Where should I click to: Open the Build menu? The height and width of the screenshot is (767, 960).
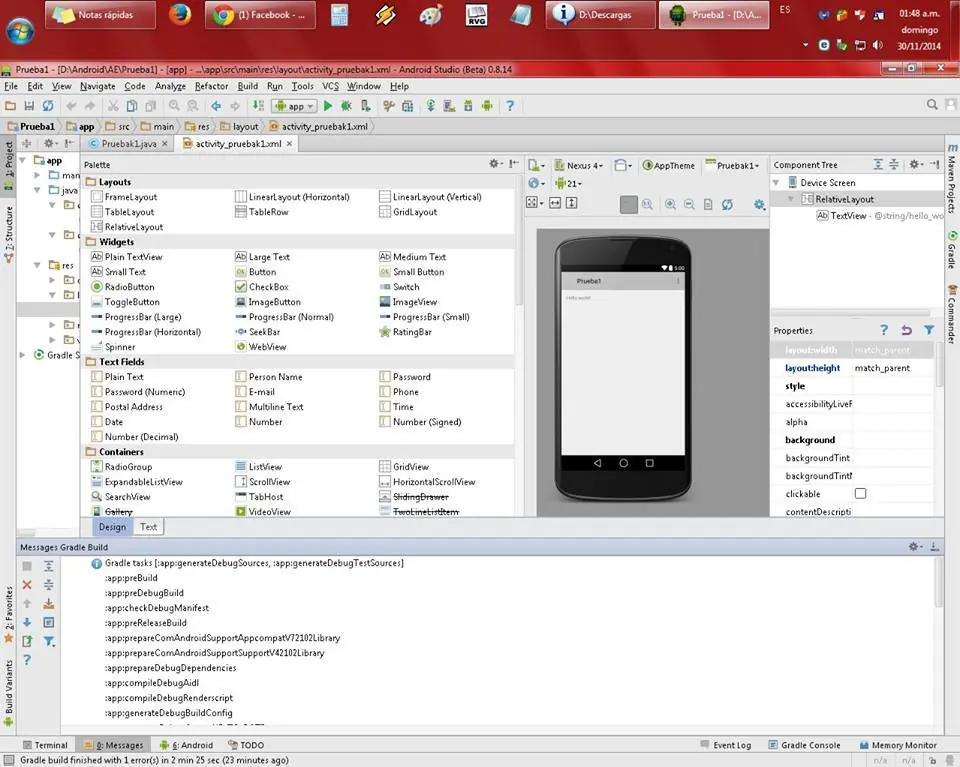pyautogui.click(x=247, y=86)
